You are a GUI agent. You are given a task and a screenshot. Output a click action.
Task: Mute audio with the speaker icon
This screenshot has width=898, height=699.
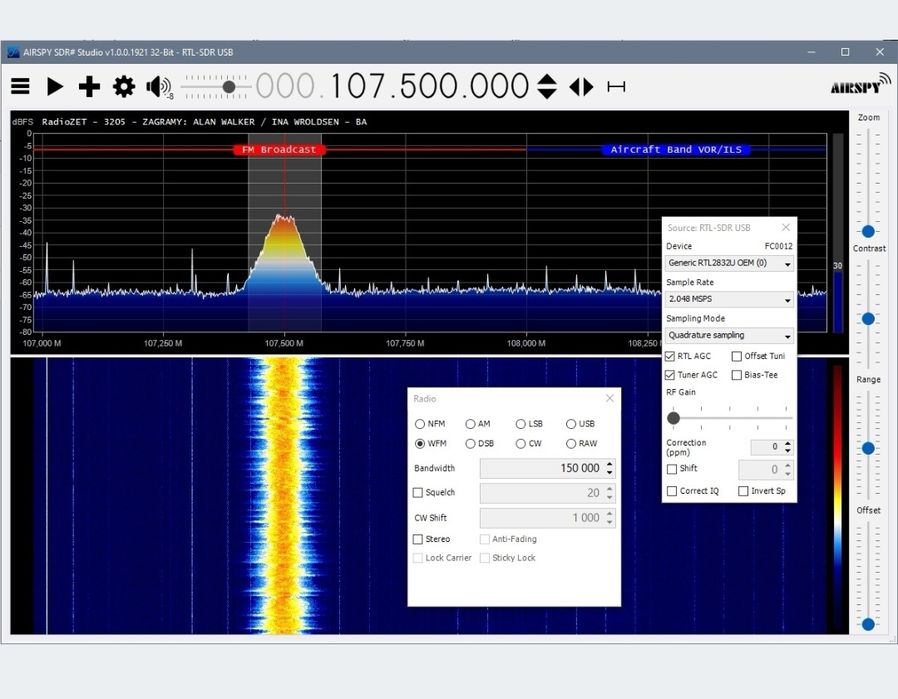point(157,87)
